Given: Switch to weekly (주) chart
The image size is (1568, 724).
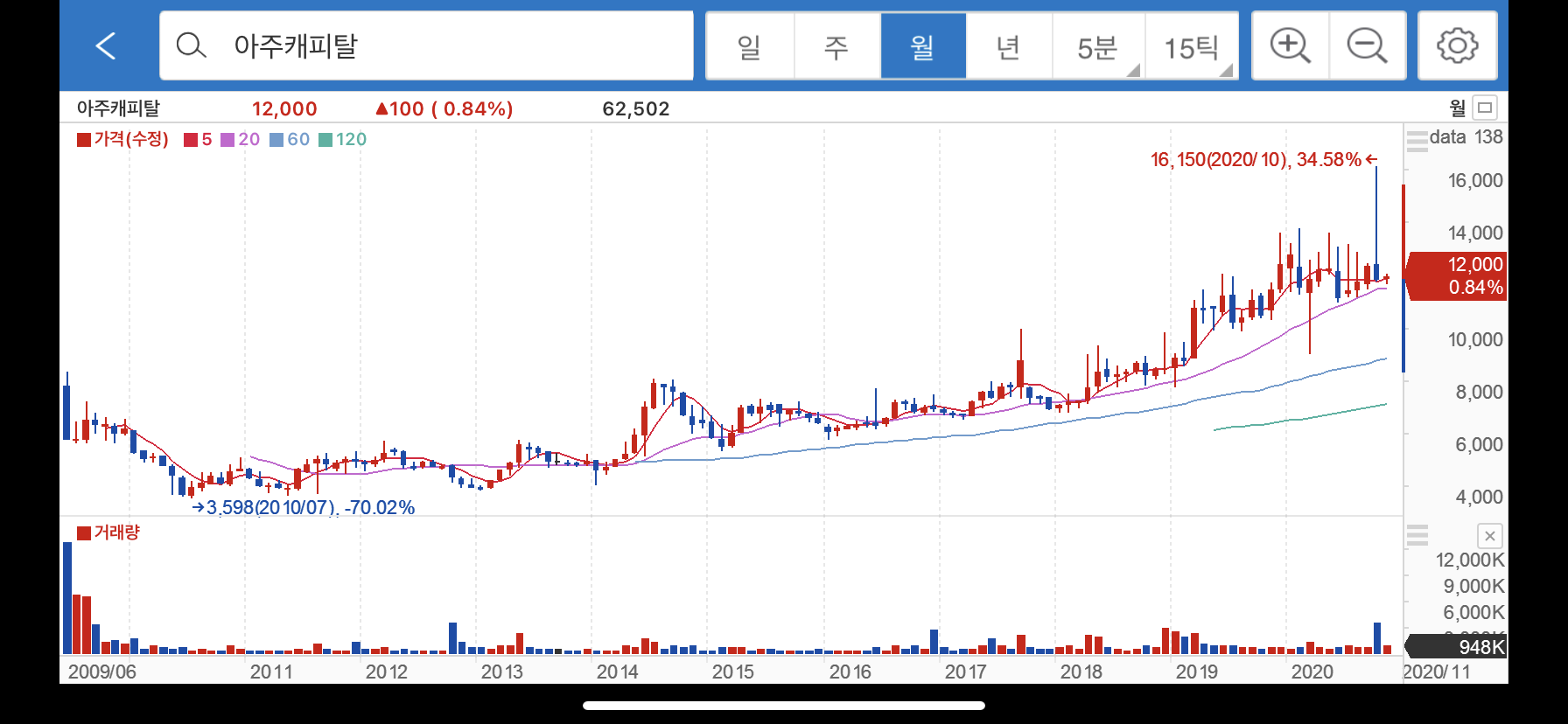Looking at the screenshot, I should (836, 45).
